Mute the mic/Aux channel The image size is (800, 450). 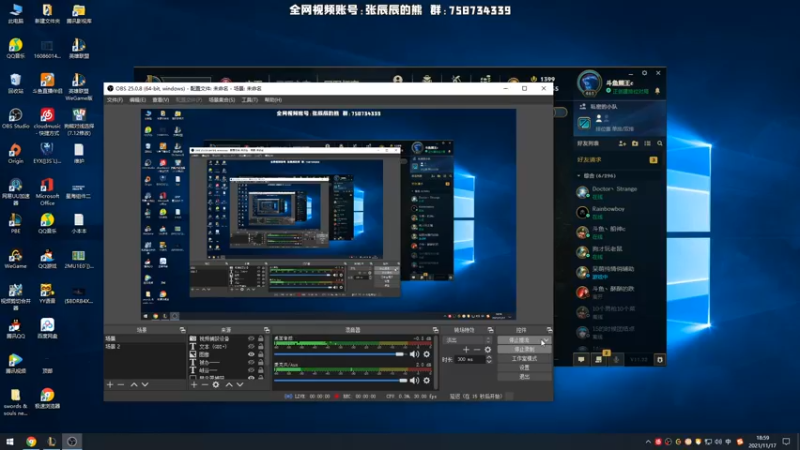click(414, 380)
